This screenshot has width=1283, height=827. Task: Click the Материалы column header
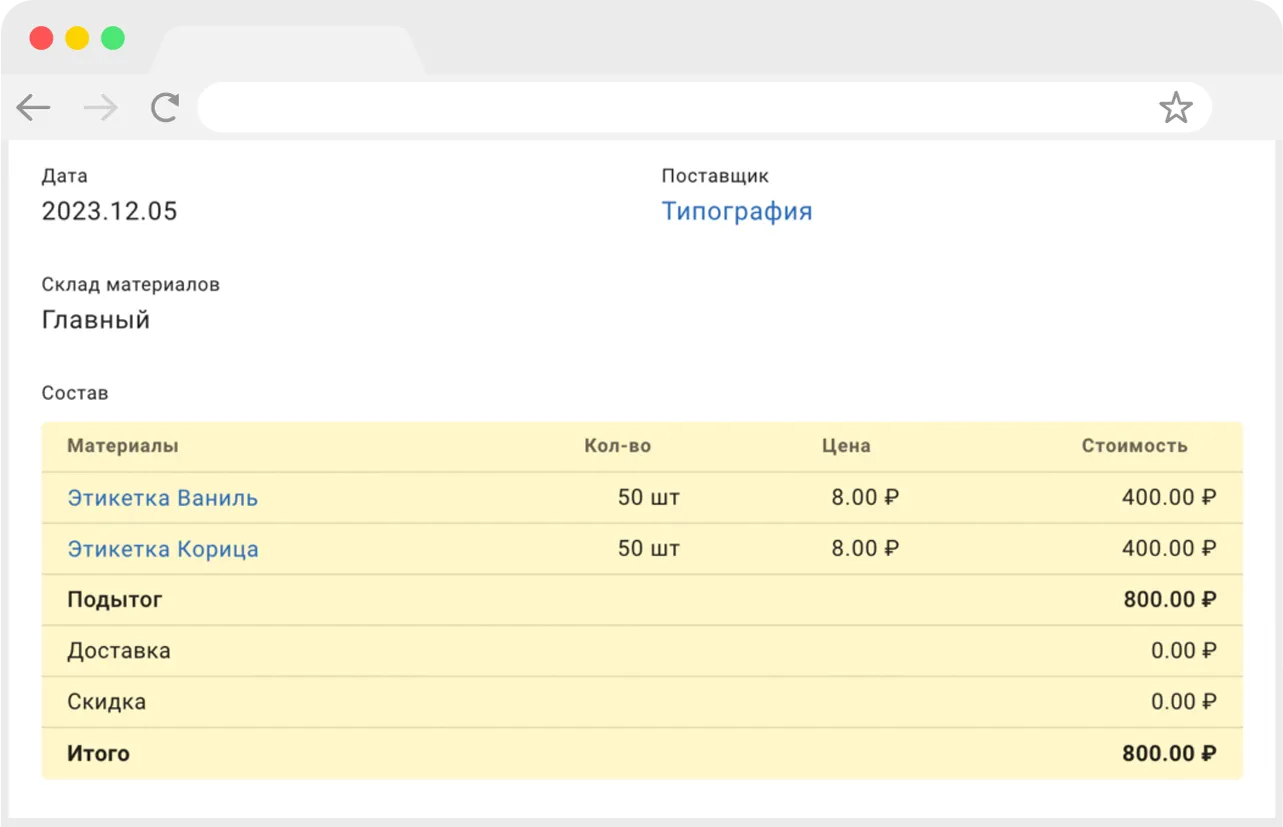point(123,446)
